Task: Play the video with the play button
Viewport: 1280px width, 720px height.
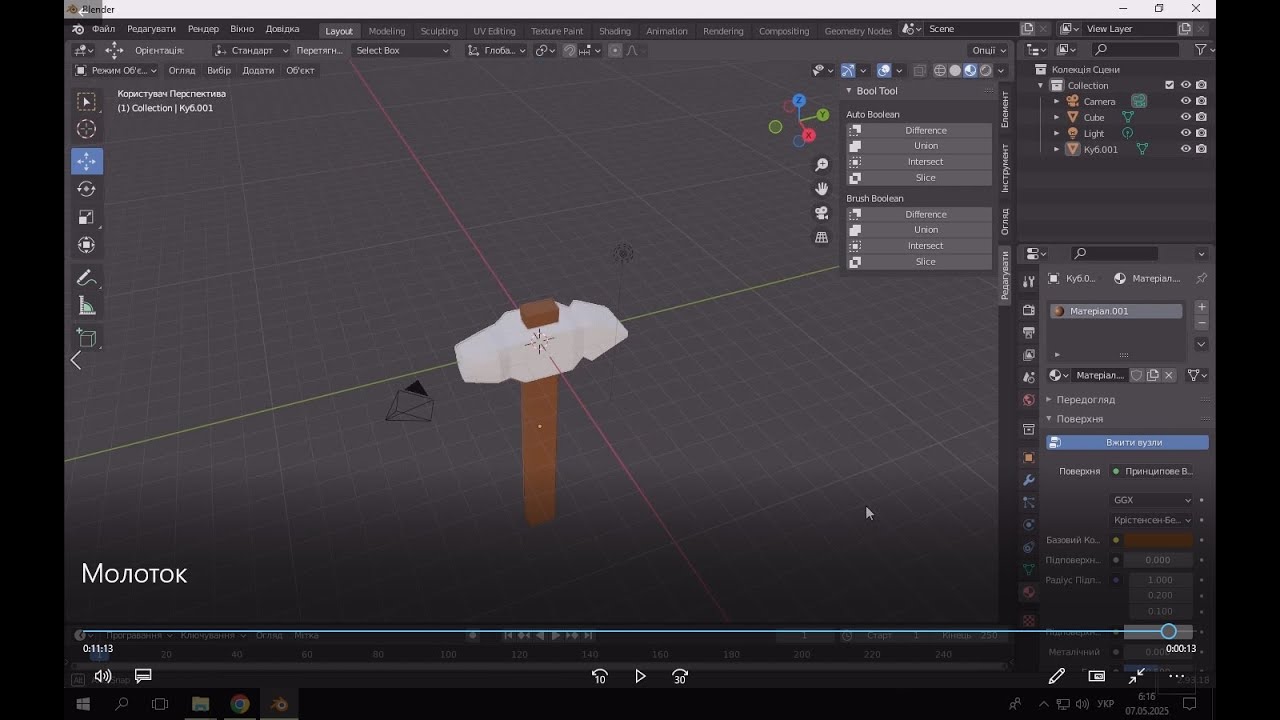Action: point(640,676)
